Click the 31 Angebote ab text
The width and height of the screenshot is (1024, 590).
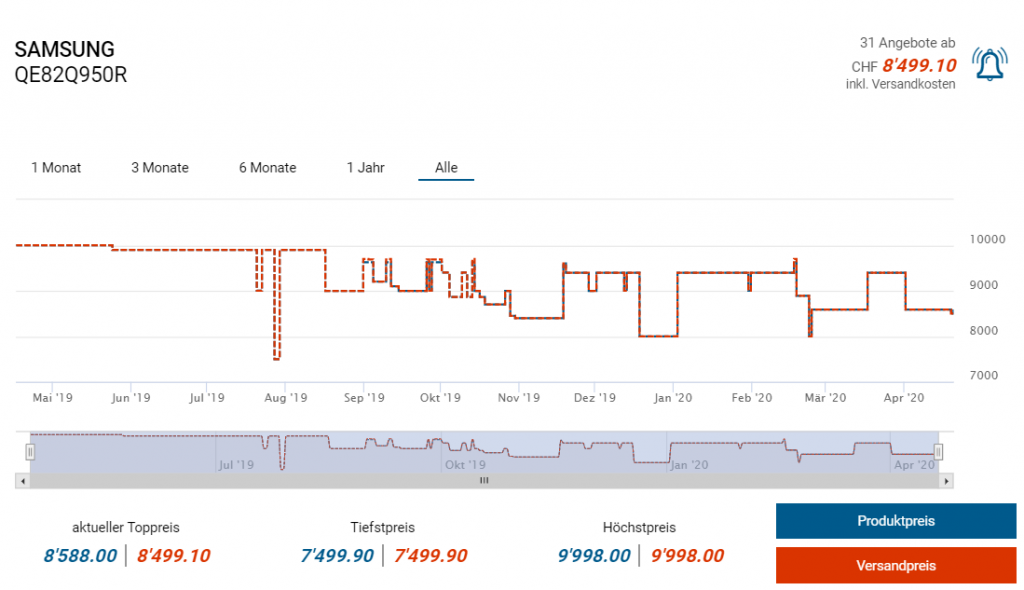[907, 43]
